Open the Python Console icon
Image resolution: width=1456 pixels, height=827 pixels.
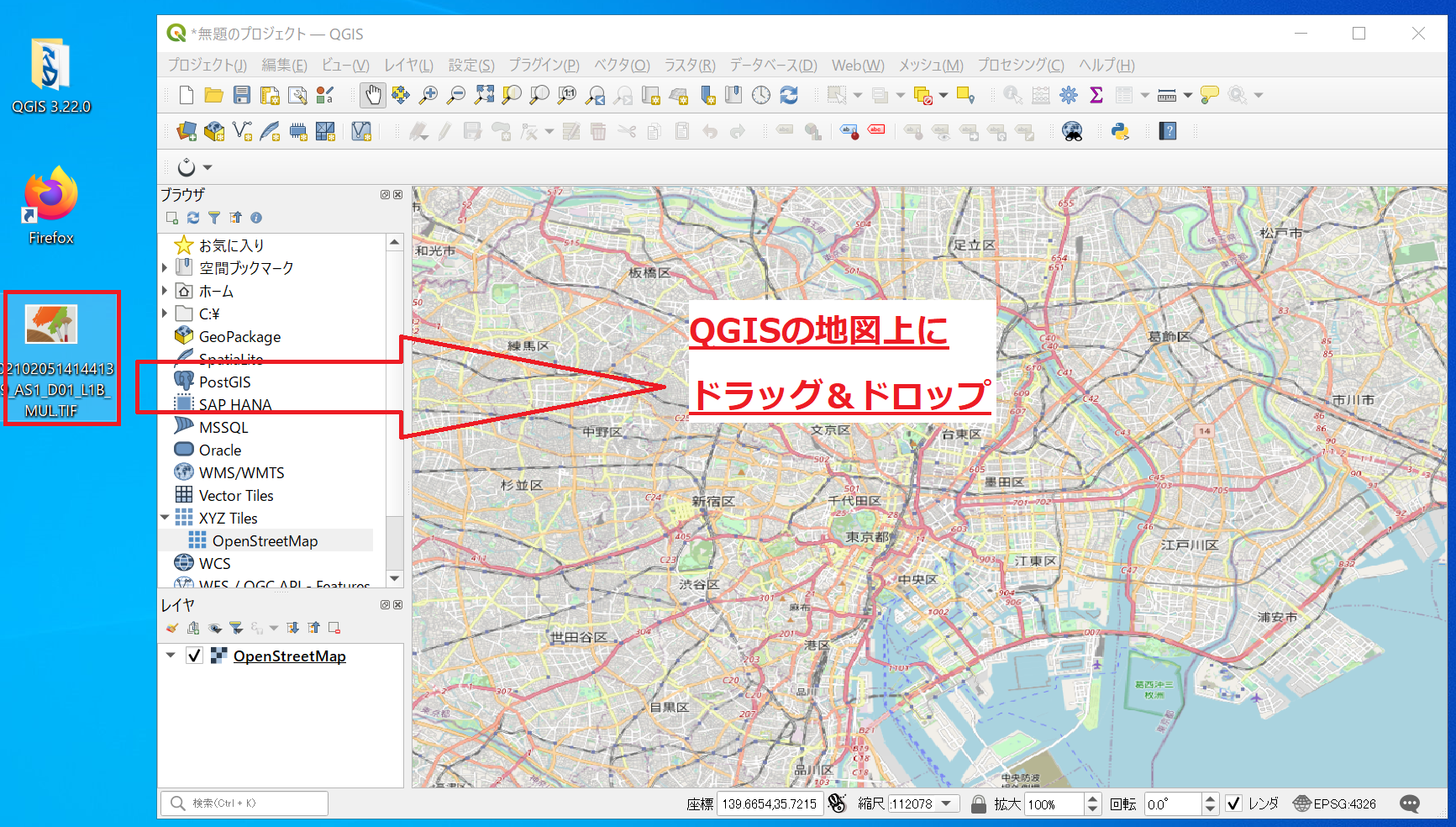coord(1120,131)
